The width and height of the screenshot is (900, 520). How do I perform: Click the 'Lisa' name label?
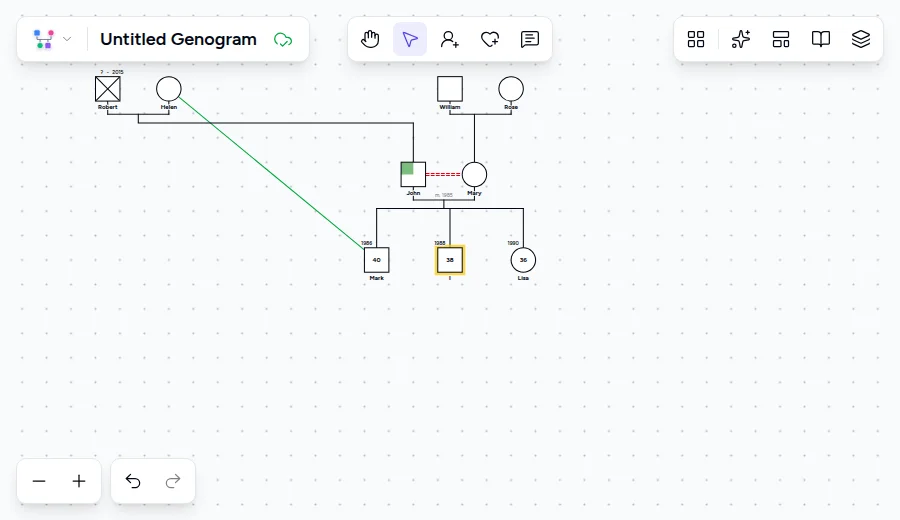tap(523, 278)
